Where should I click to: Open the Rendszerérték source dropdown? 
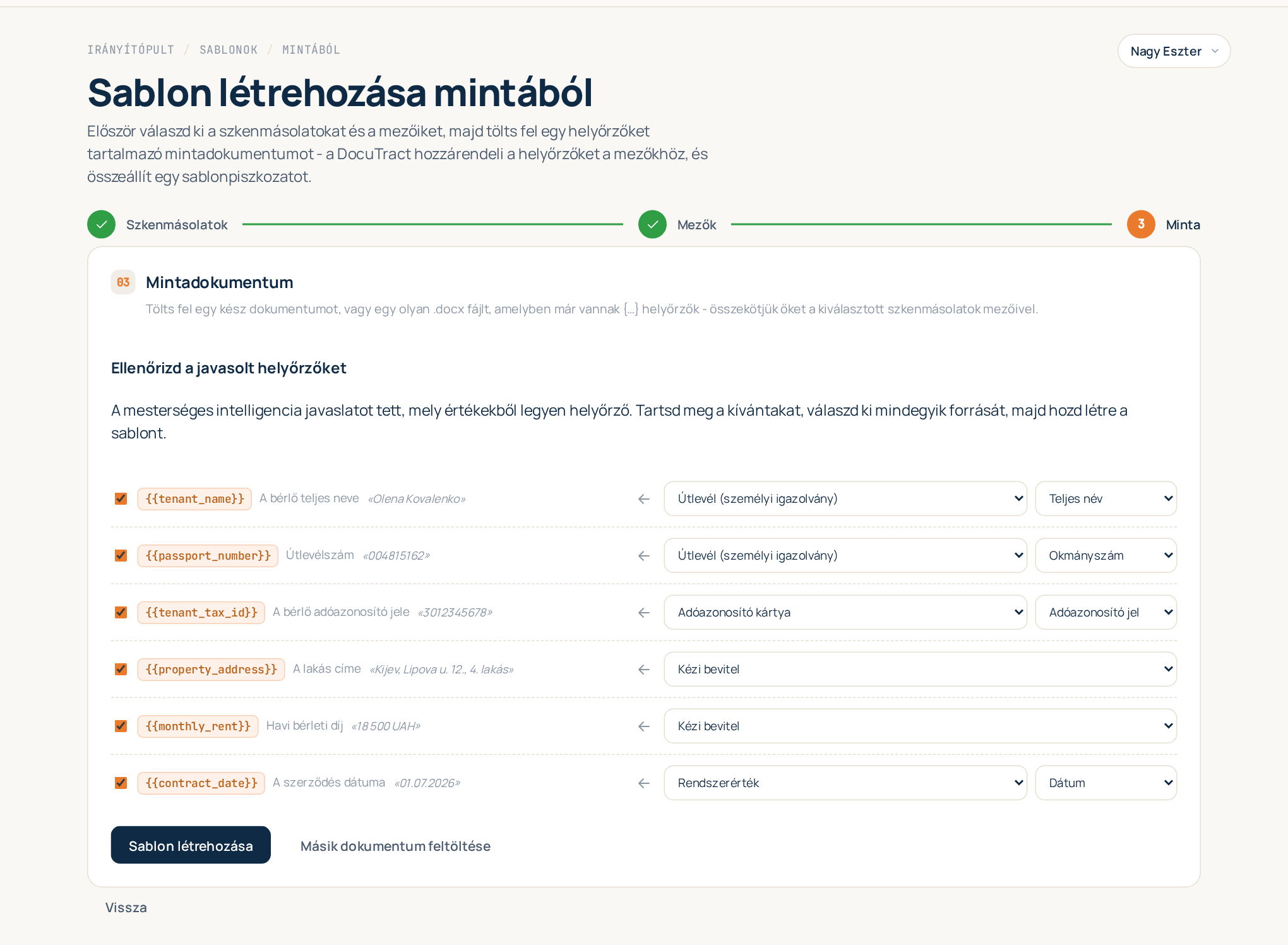(845, 783)
